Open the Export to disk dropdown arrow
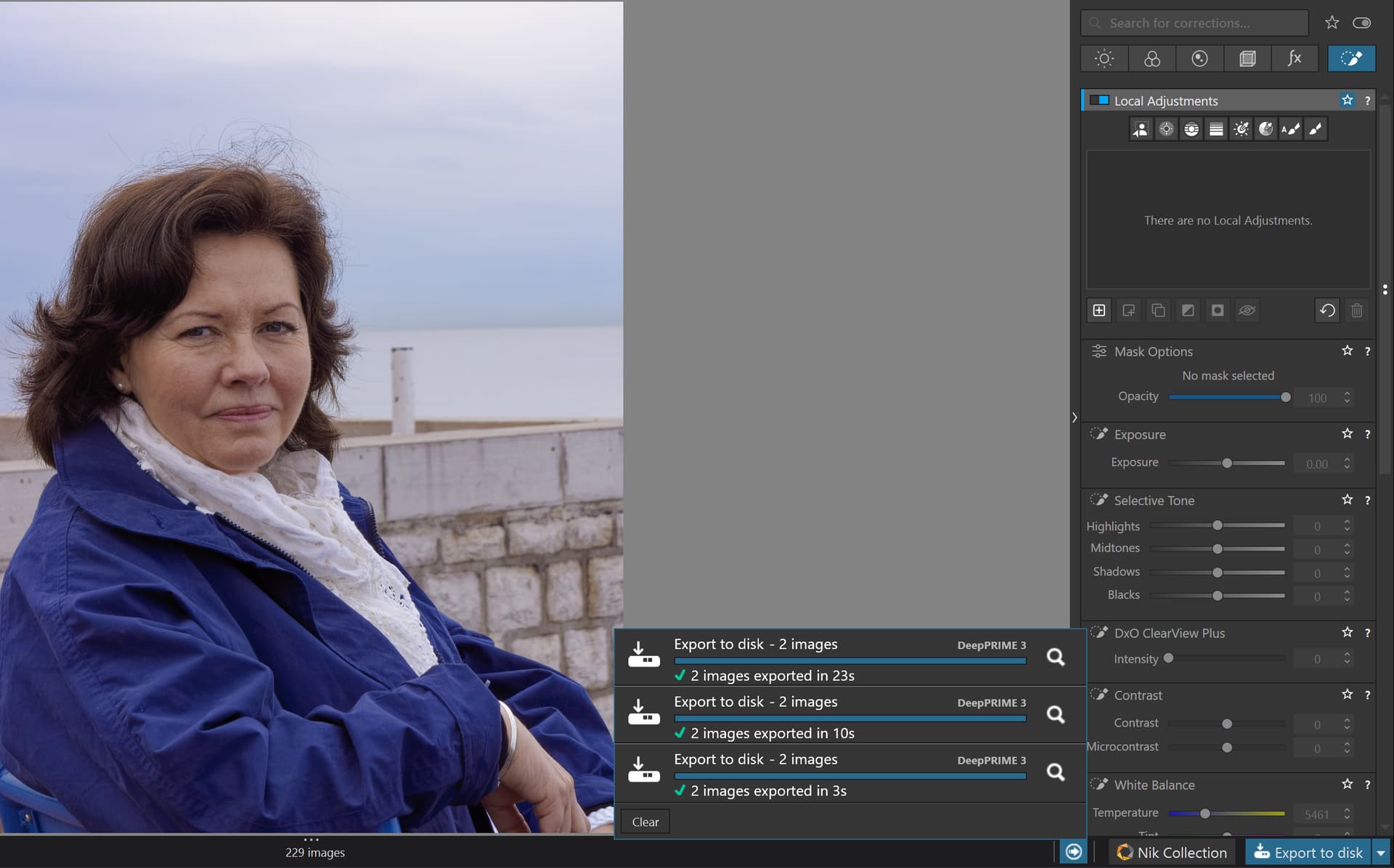Screen dimensions: 1394x868 point(1381,853)
